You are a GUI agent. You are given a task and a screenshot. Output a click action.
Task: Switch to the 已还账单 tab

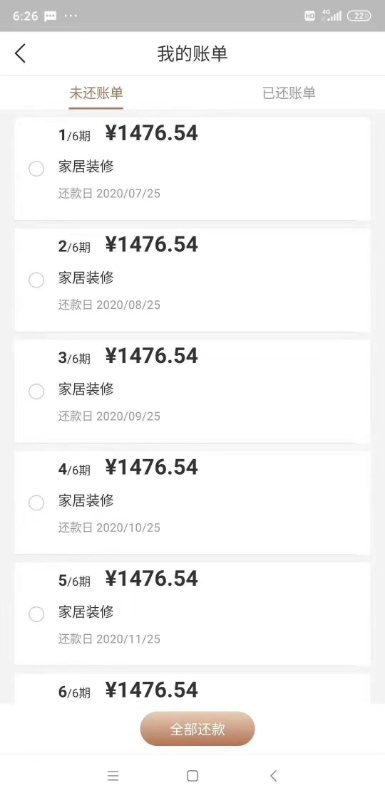click(289, 93)
